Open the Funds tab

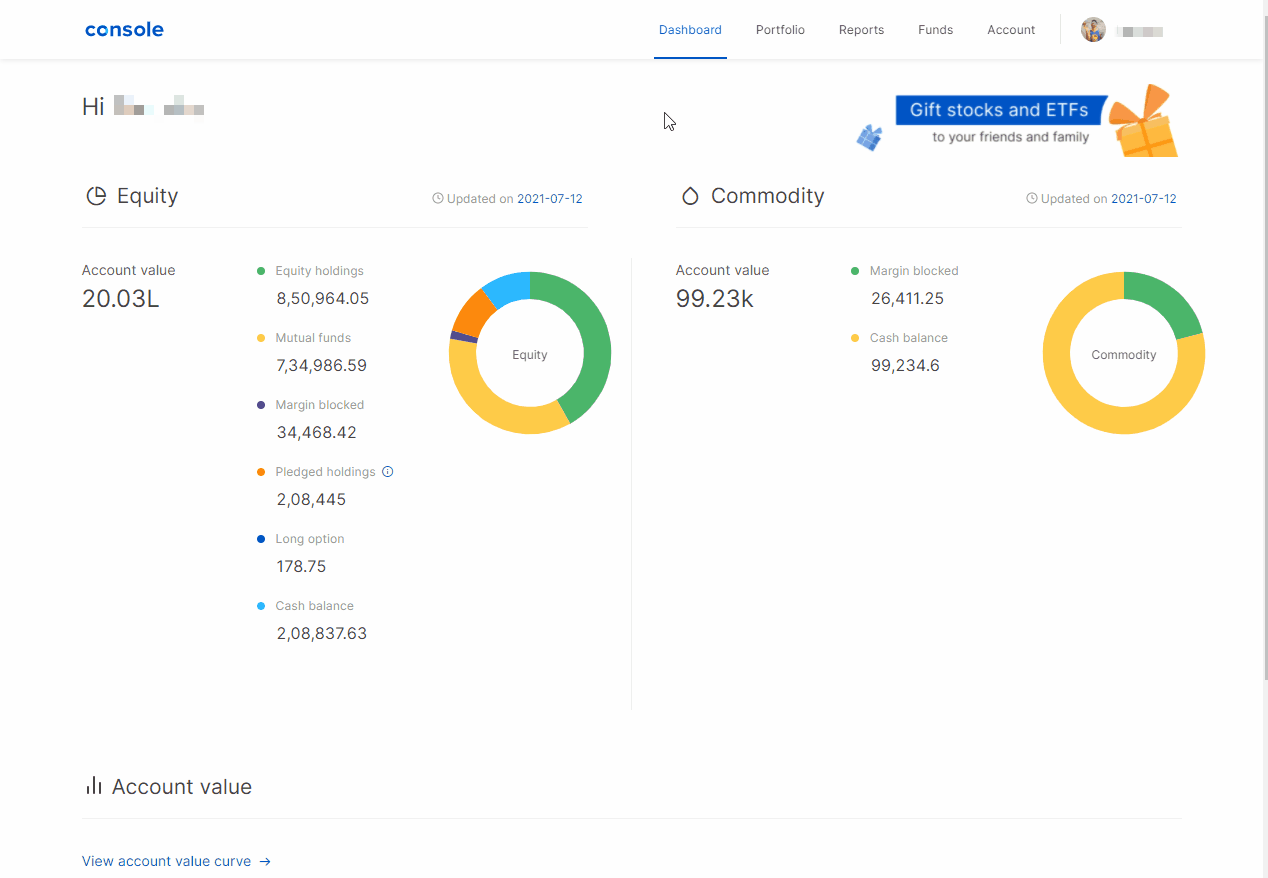tap(935, 30)
